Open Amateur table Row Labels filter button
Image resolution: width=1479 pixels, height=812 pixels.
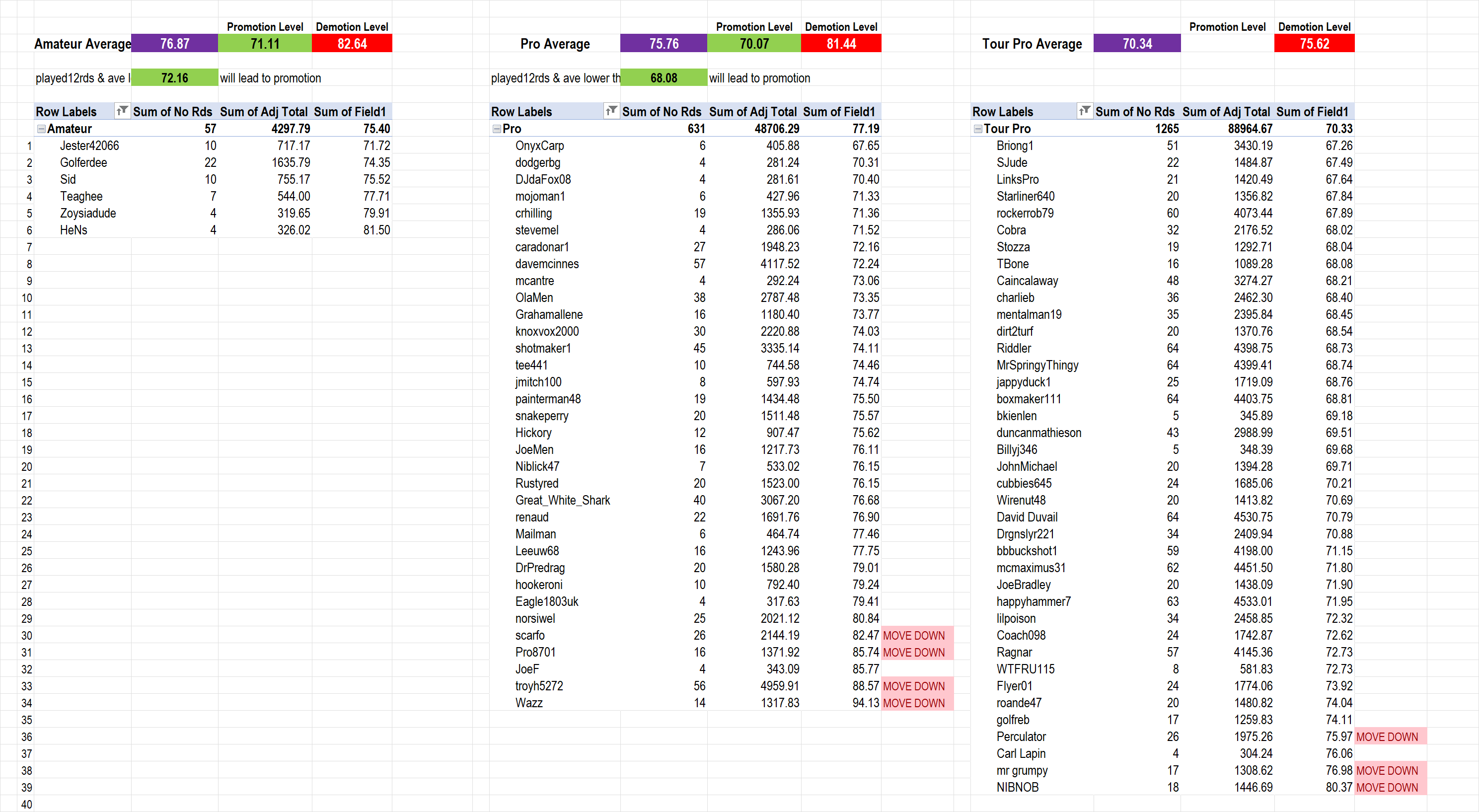coord(122,111)
